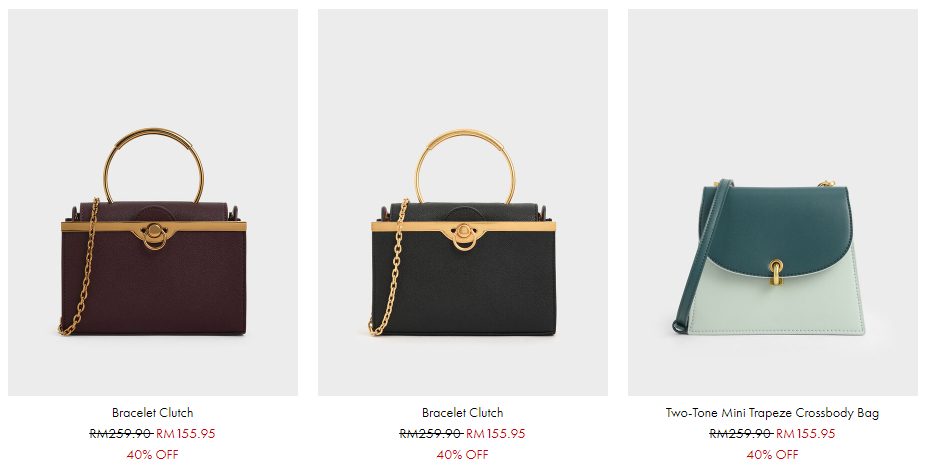The height and width of the screenshot is (470, 927).
Task: Click the 40% OFF label under black clutch
Action: (462, 455)
